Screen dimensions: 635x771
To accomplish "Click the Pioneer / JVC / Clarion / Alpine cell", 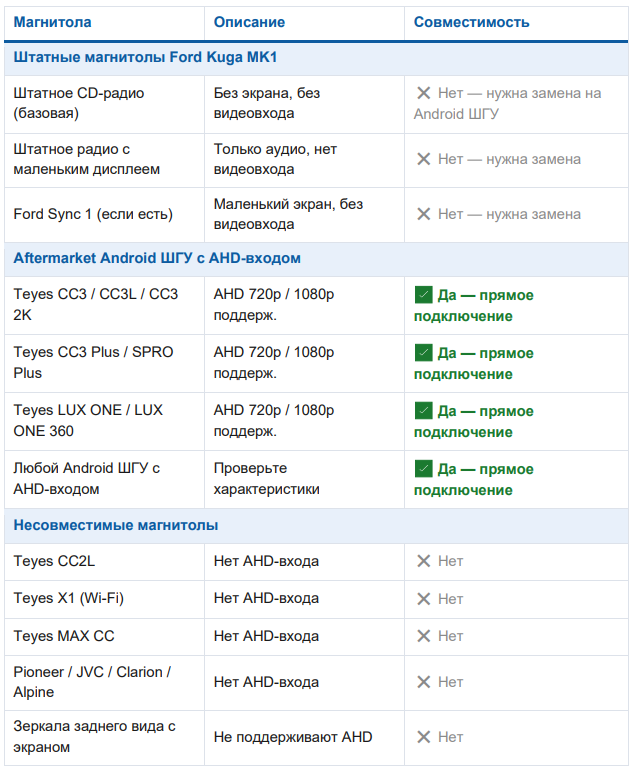I will pos(104,682).
